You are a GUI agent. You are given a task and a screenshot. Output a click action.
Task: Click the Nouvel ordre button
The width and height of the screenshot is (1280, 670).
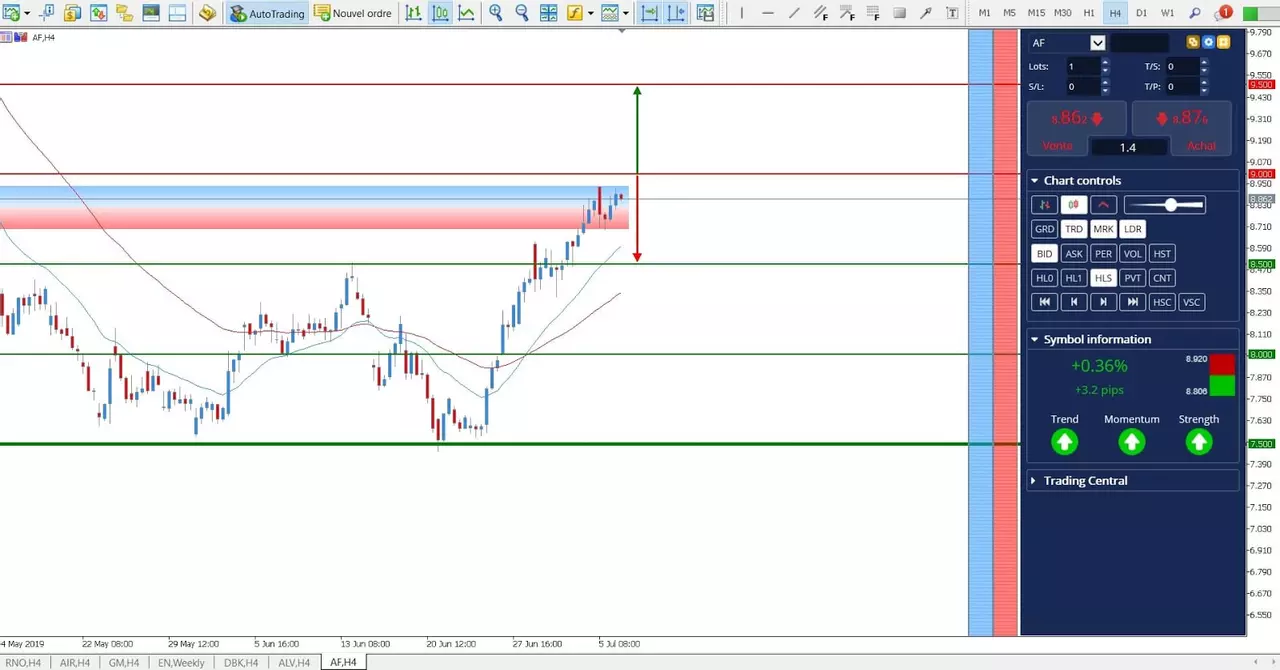pos(353,13)
